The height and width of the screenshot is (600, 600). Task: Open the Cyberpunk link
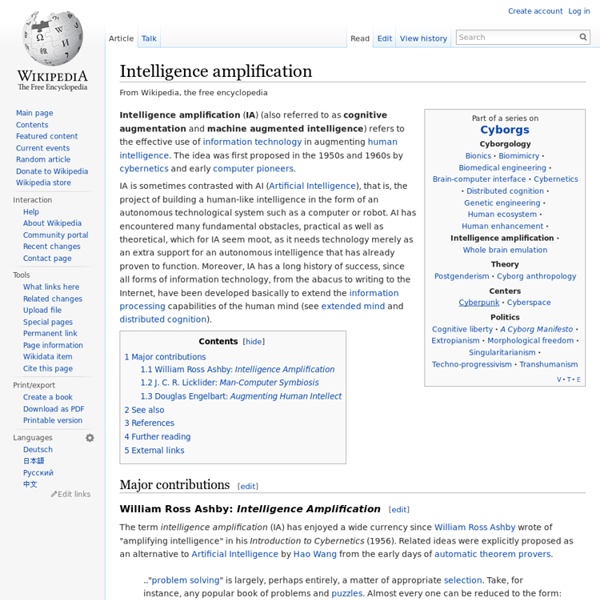[x=479, y=302]
